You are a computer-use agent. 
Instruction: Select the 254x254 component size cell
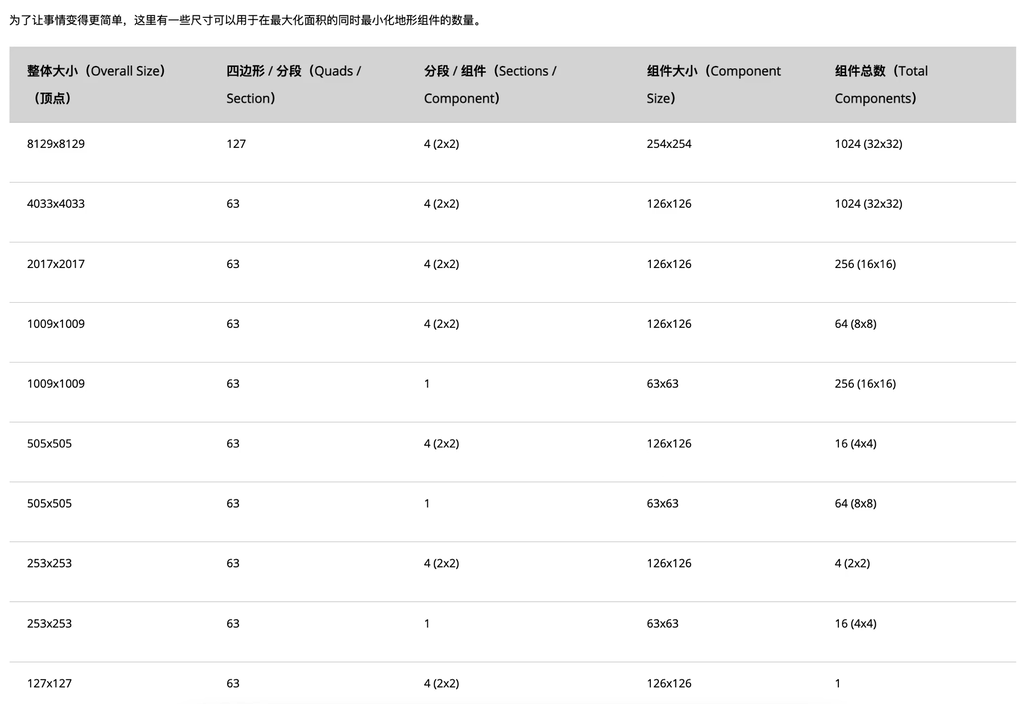669,144
